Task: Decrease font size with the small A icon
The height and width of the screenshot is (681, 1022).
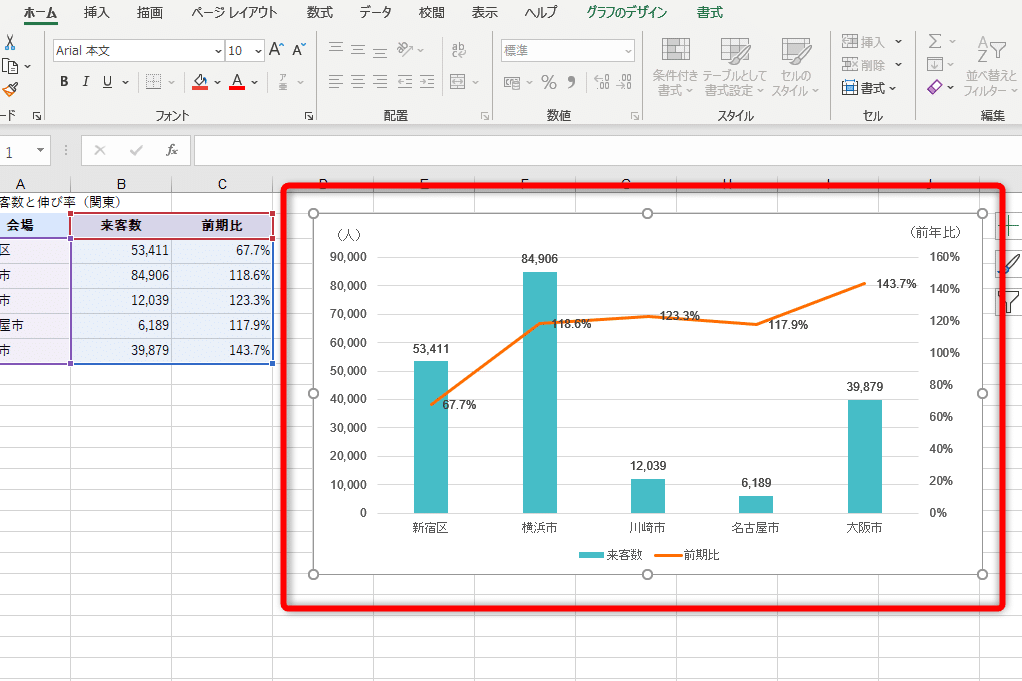Action: [x=300, y=50]
